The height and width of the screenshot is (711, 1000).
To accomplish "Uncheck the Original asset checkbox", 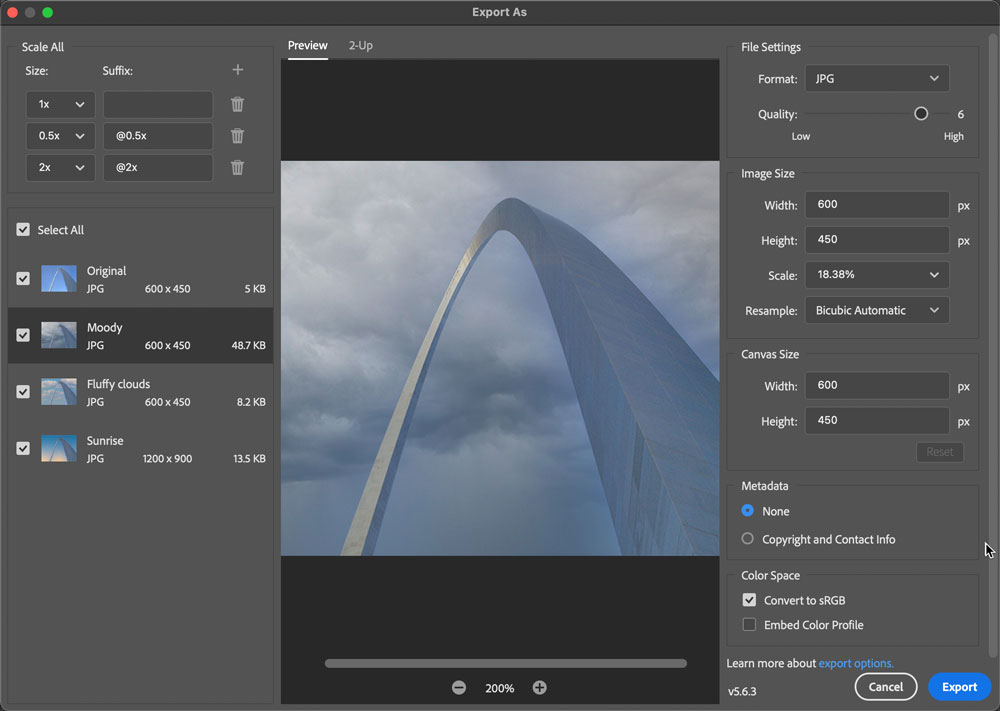I will click(x=23, y=279).
